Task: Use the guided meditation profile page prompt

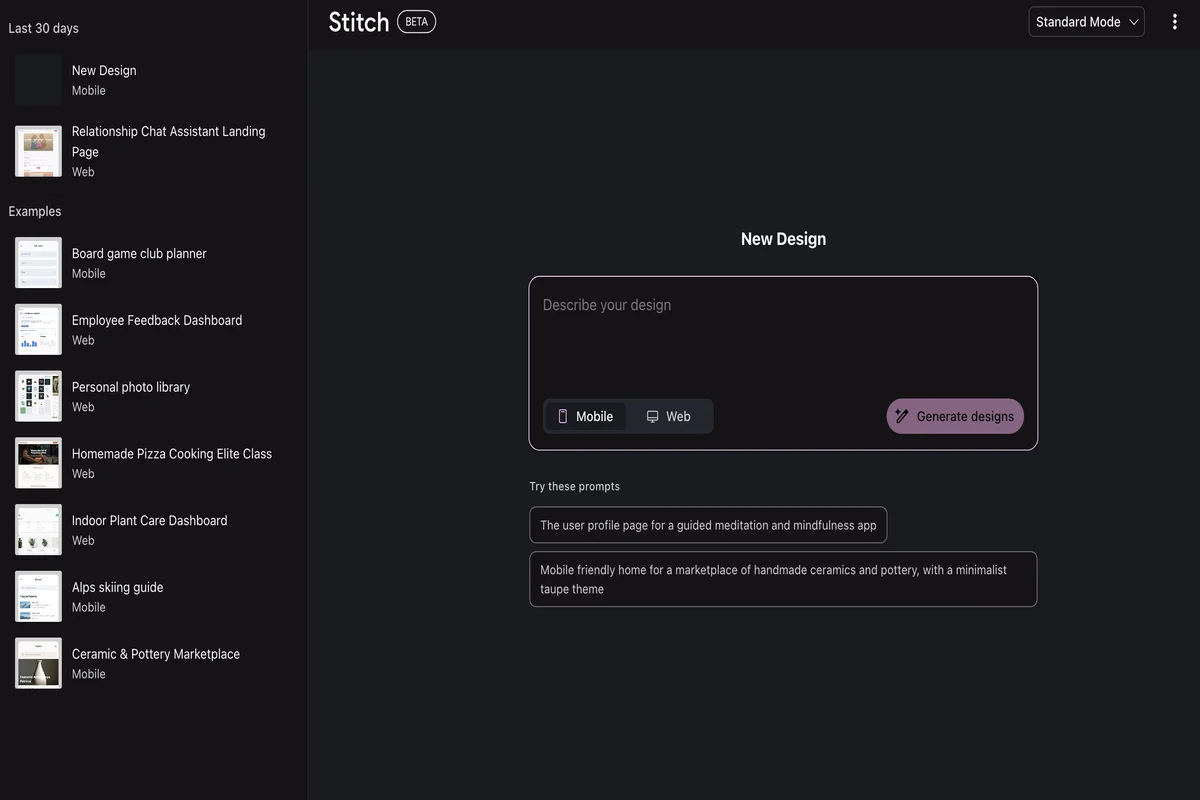Action: 708,525
